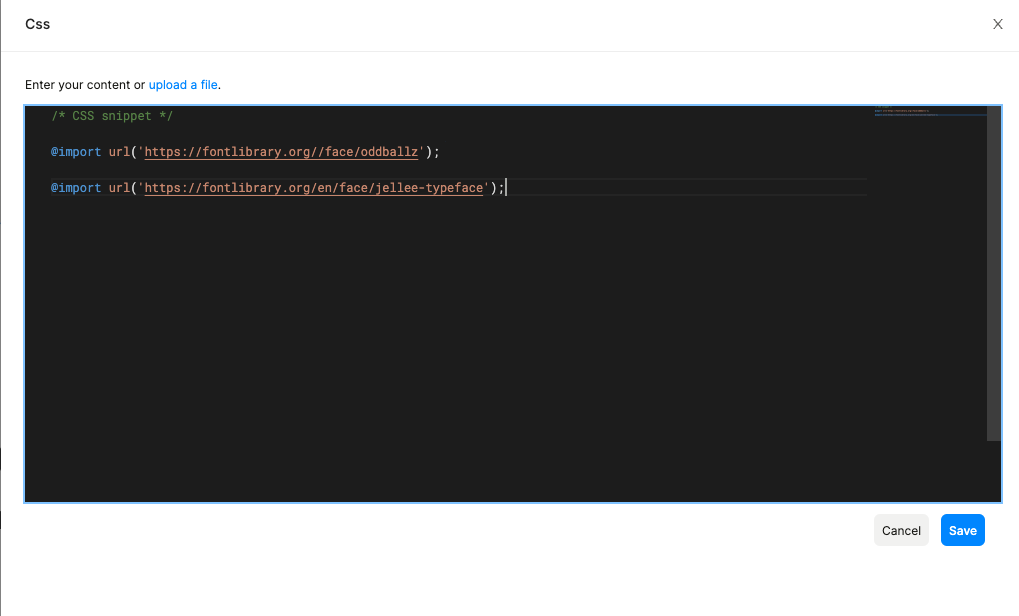Click the second @import keyword
The image size is (1019, 616).
click(x=76, y=188)
